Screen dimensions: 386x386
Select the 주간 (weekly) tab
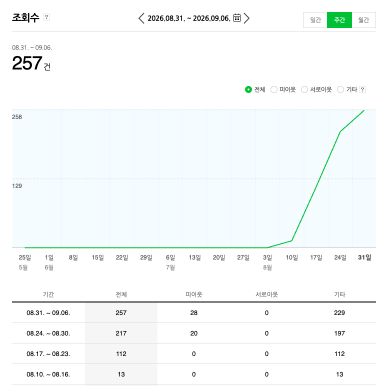click(339, 20)
